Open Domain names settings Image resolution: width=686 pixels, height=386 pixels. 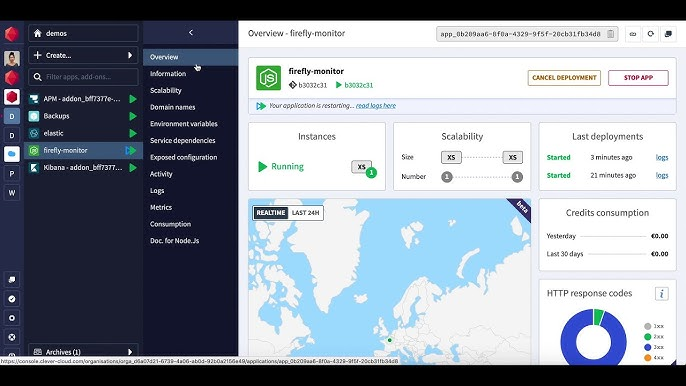tap(172, 107)
